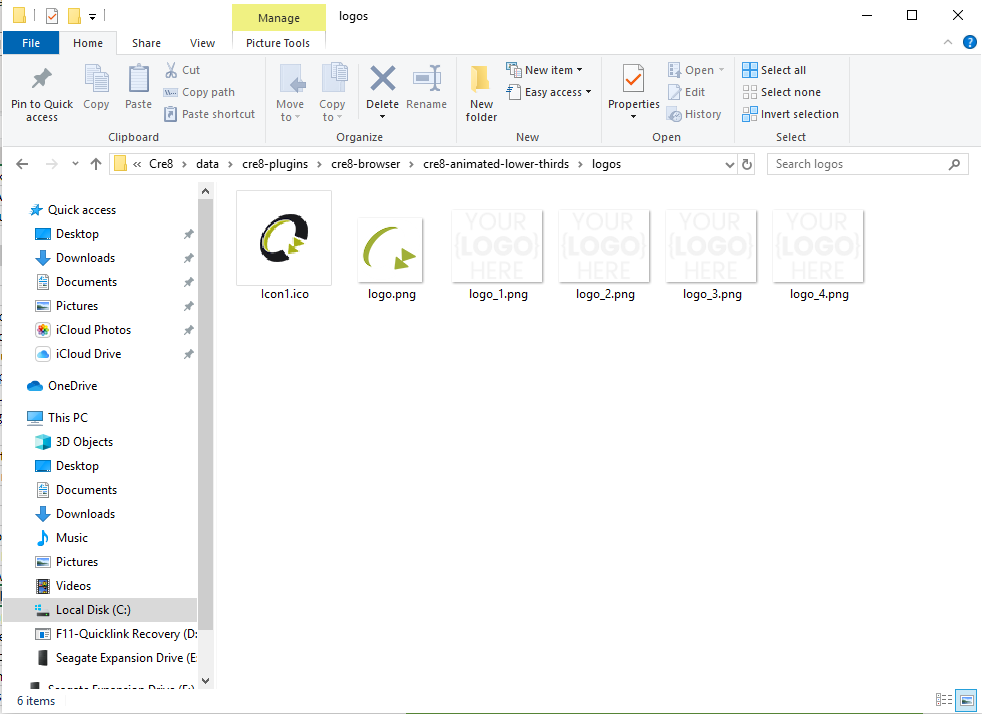Select the Icon1.ico file
The height and width of the screenshot is (714, 982).
[284, 246]
